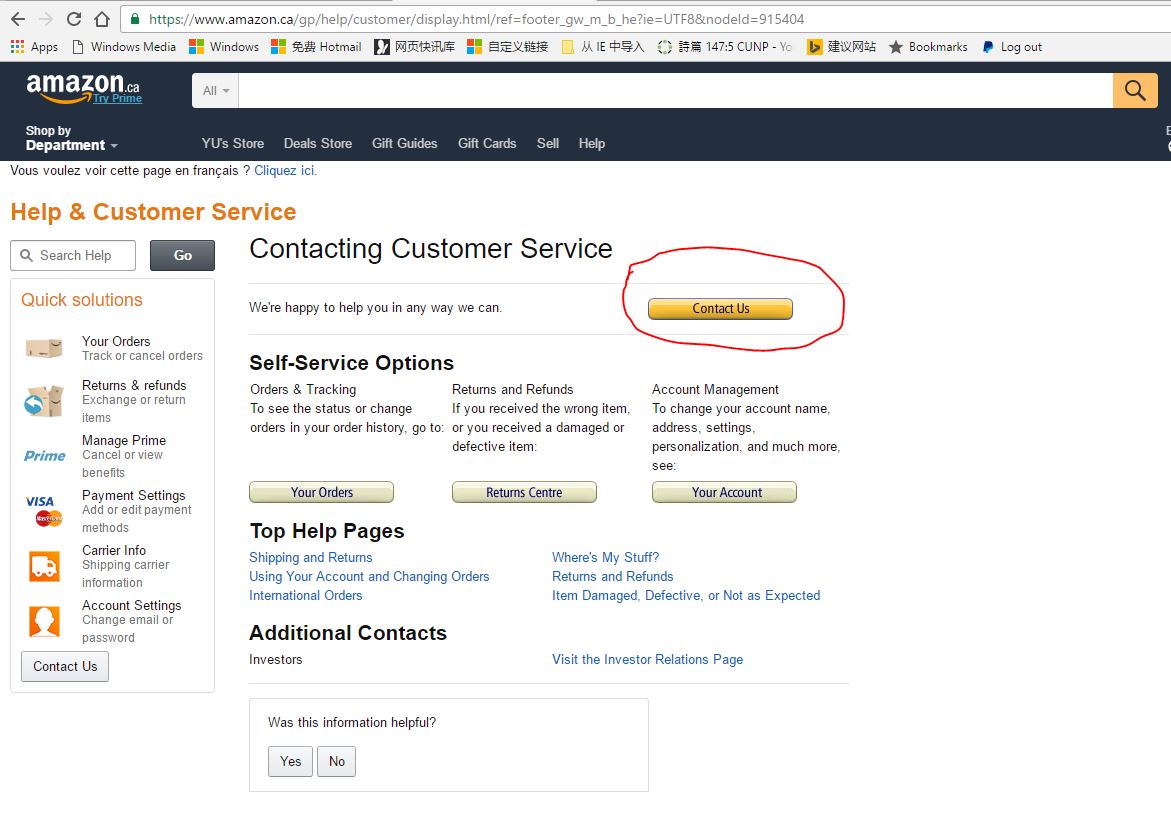The image size is (1171, 813).
Task: Click the yellow Contact Us button
Action: 720,308
